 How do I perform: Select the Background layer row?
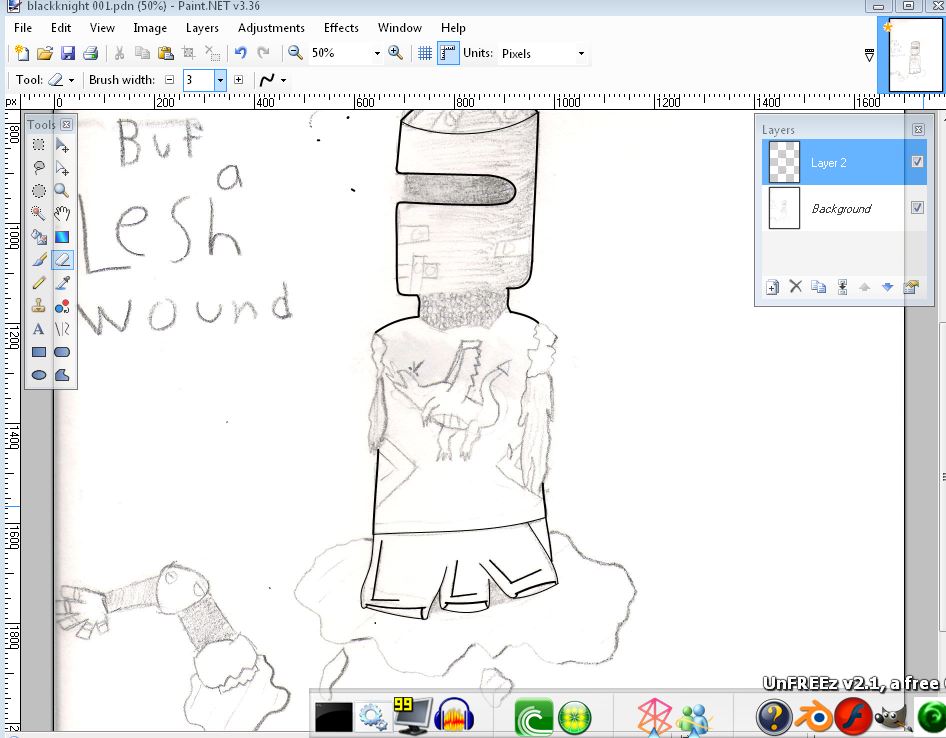[x=845, y=208]
